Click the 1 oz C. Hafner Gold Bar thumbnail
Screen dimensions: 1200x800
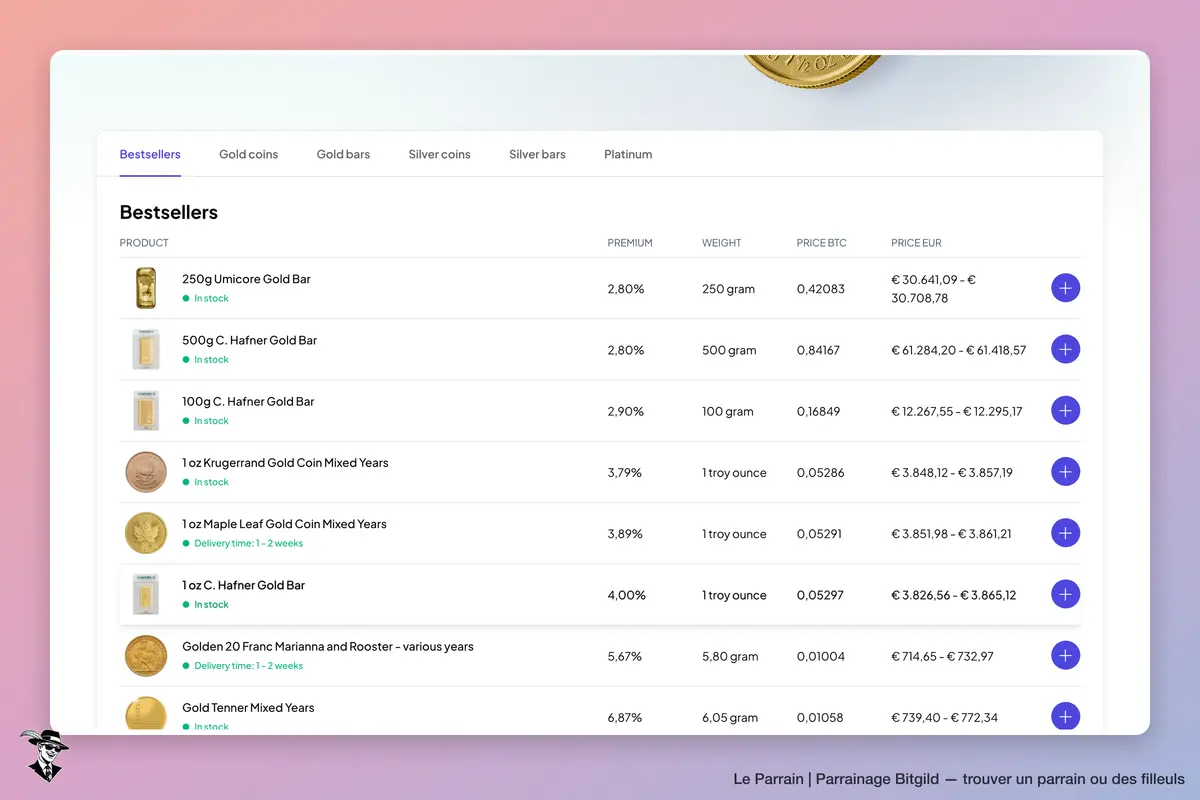[146, 594]
